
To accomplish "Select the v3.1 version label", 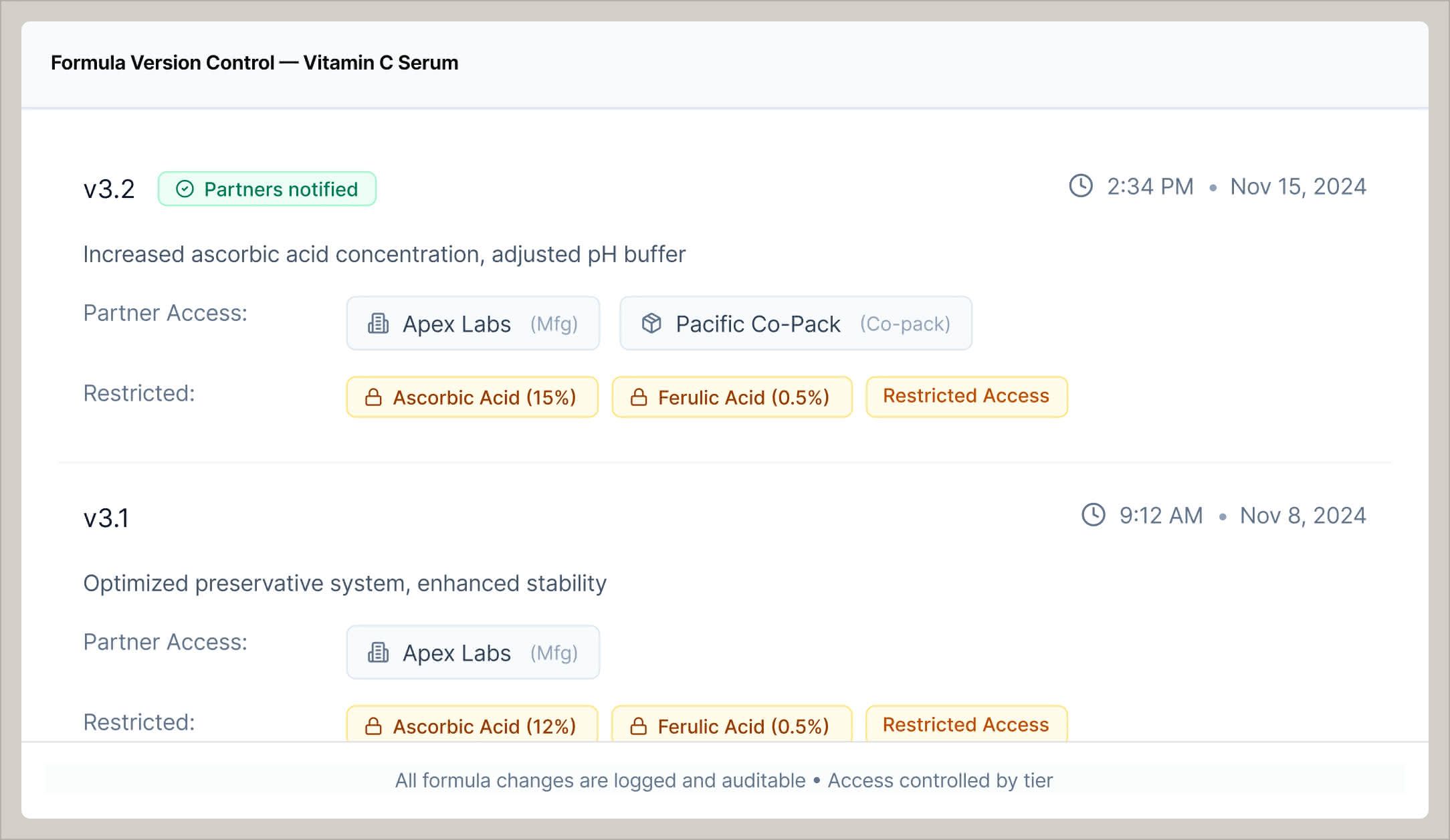I will pos(108,516).
